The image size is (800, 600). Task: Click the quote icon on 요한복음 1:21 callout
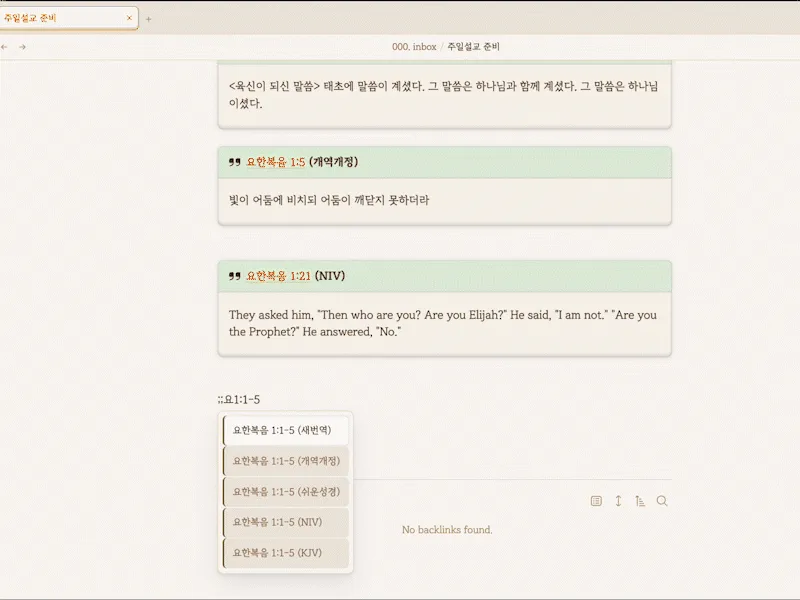pyautogui.click(x=235, y=276)
